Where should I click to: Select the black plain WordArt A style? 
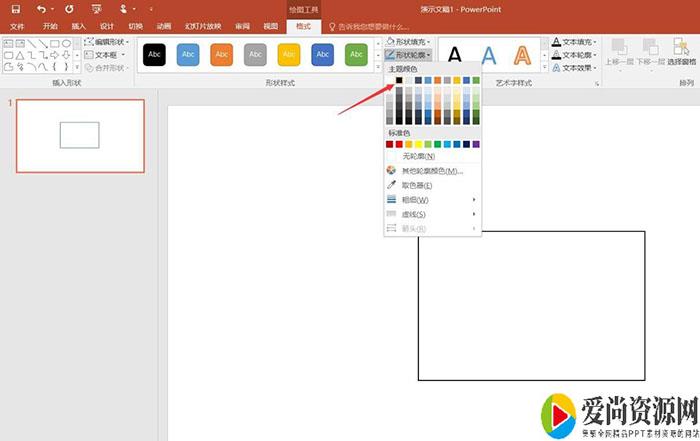pyautogui.click(x=454, y=56)
